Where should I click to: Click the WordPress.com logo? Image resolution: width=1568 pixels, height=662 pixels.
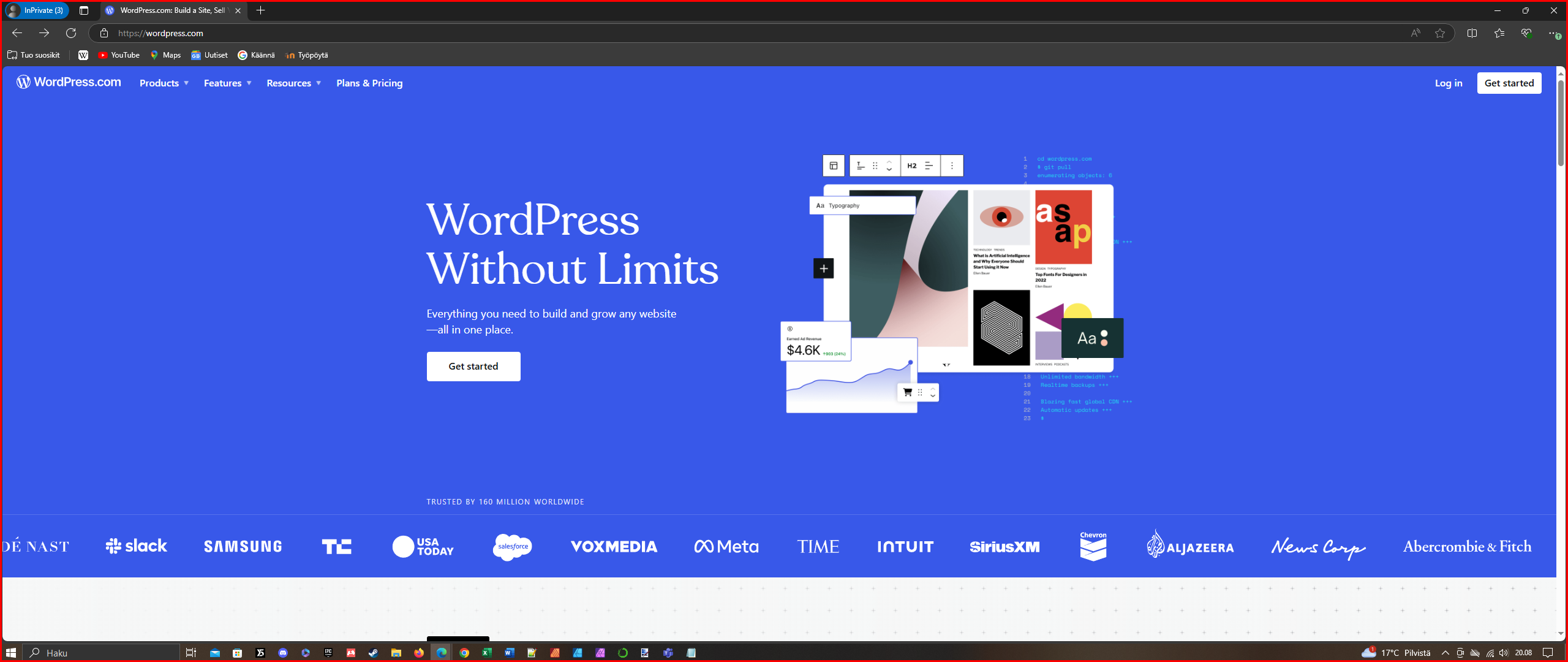pyautogui.click(x=69, y=82)
